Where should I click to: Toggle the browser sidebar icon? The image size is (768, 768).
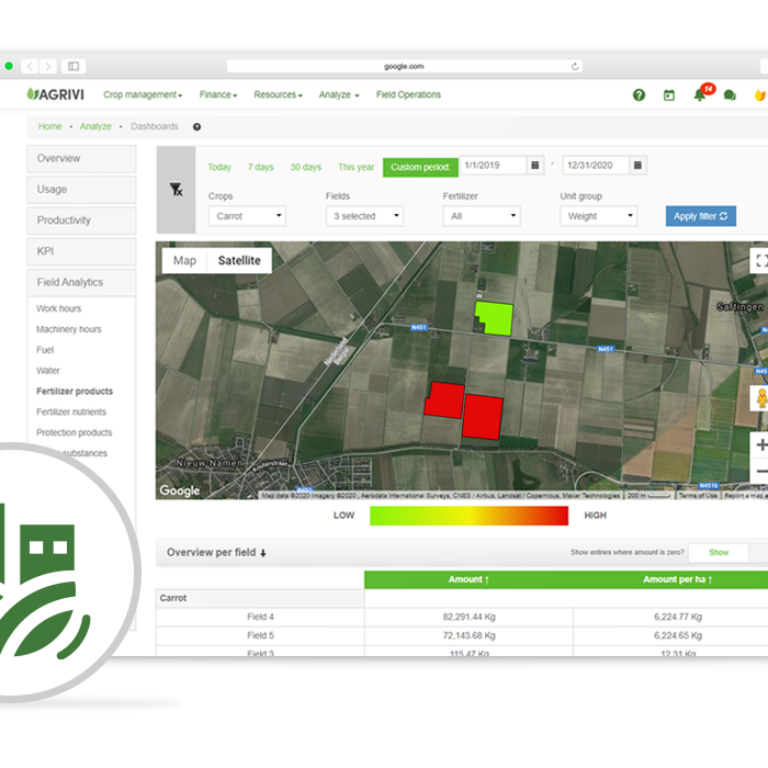click(x=73, y=66)
